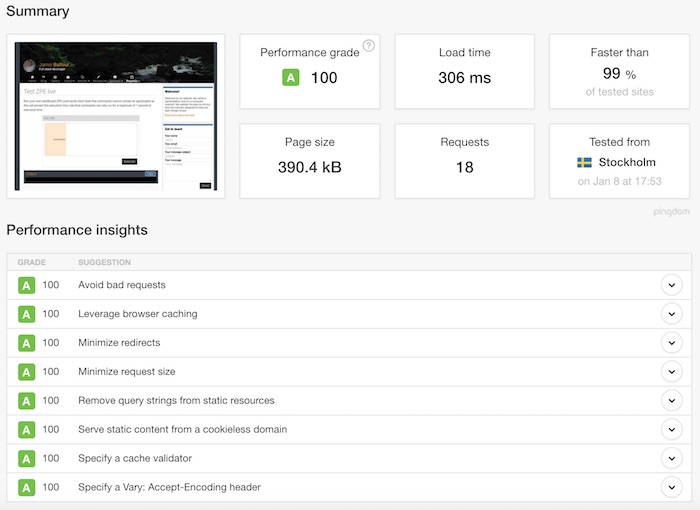Expand the Minimize request size insight

(x=671, y=372)
